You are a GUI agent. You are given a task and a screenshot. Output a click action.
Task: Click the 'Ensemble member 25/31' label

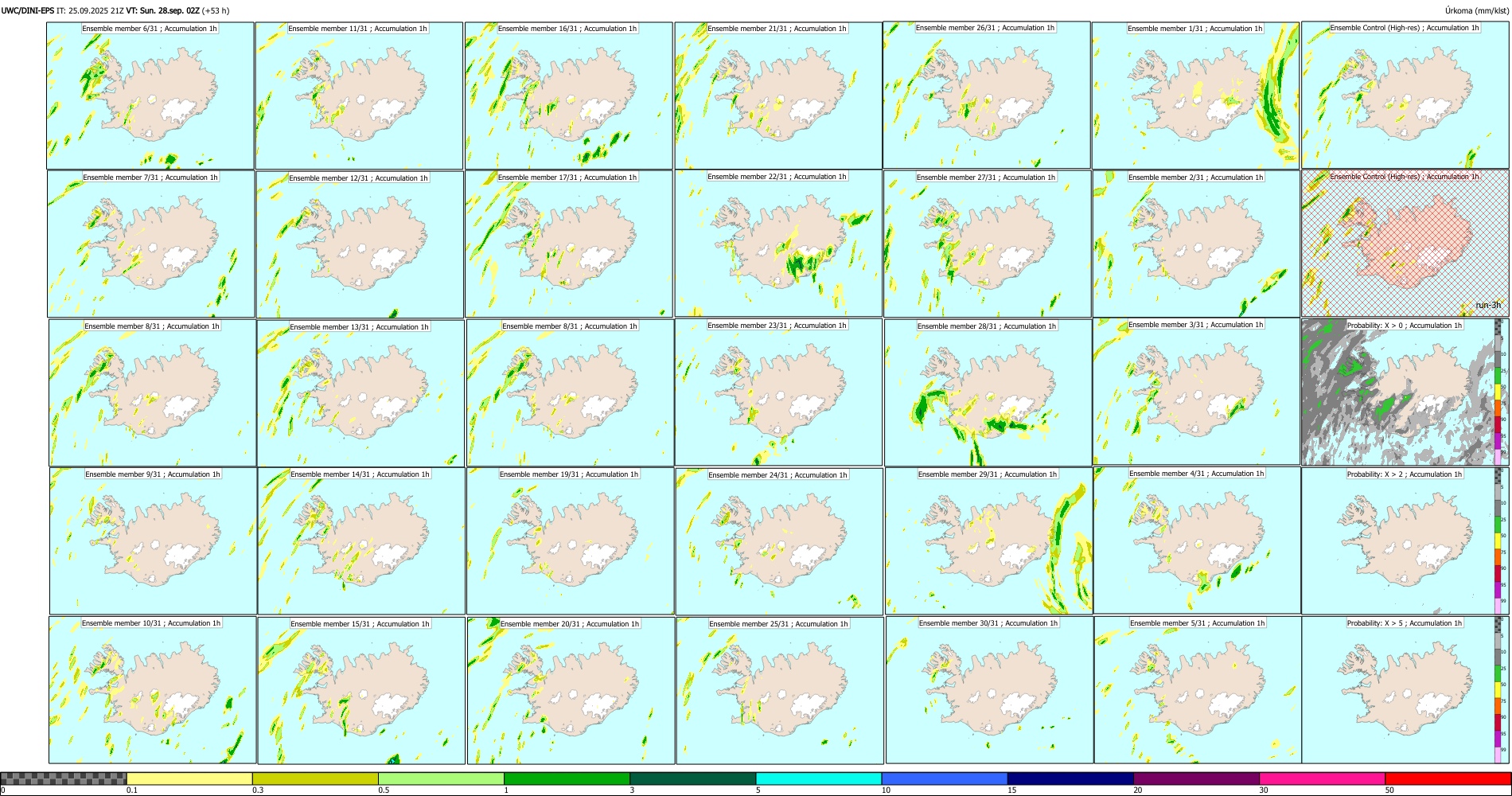pos(778,624)
